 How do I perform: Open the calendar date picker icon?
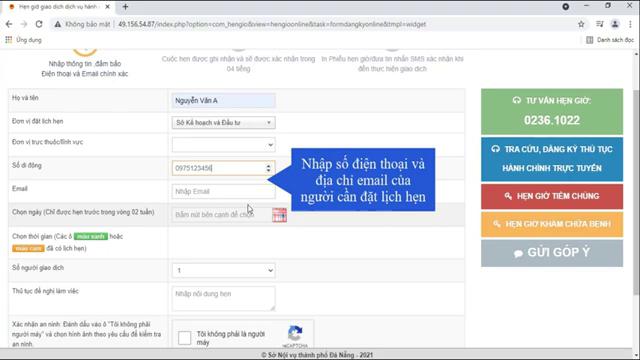pyautogui.click(x=279, y=215)
